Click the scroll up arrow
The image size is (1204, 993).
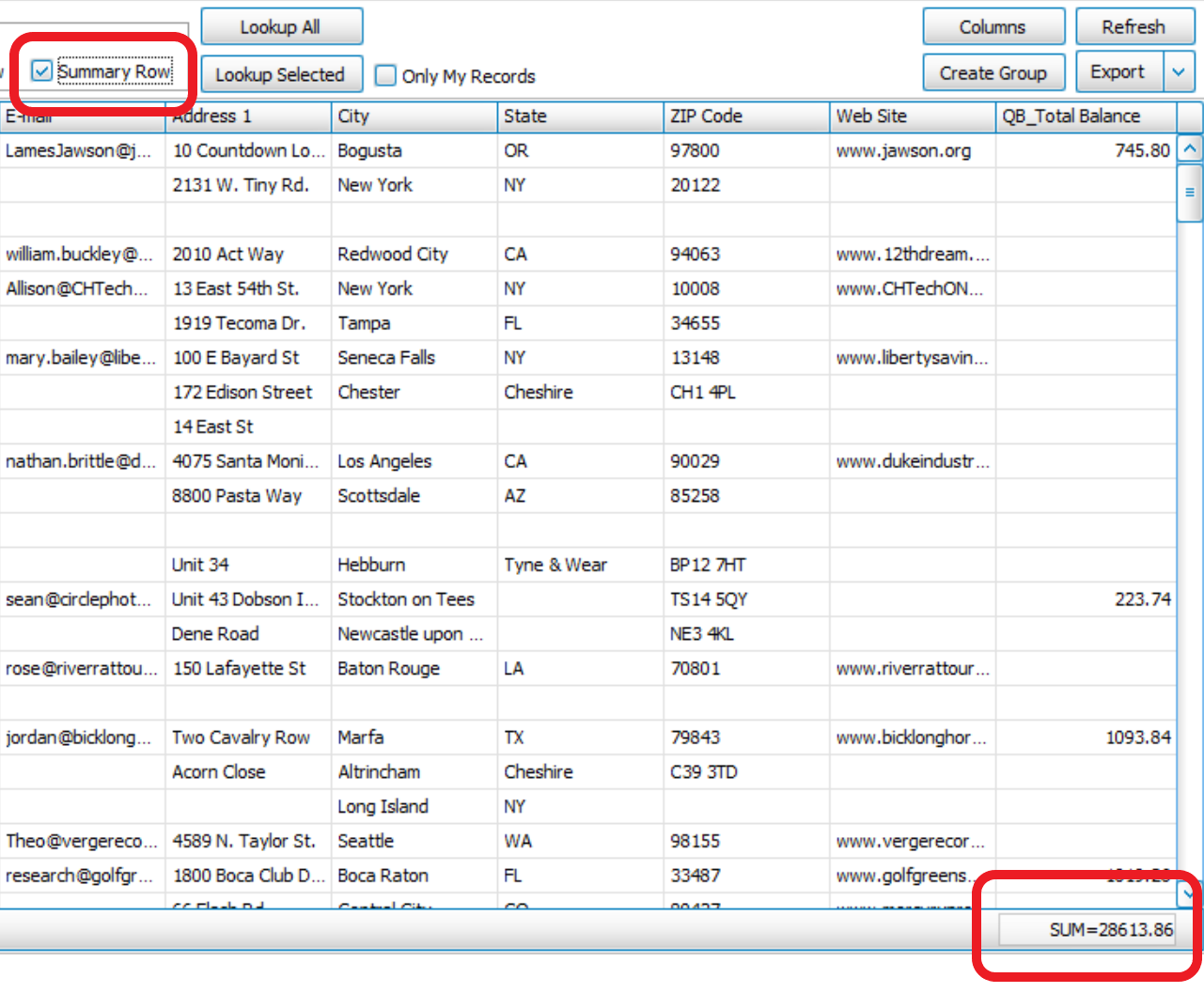pyautogui.click(x=1190, y=148)
